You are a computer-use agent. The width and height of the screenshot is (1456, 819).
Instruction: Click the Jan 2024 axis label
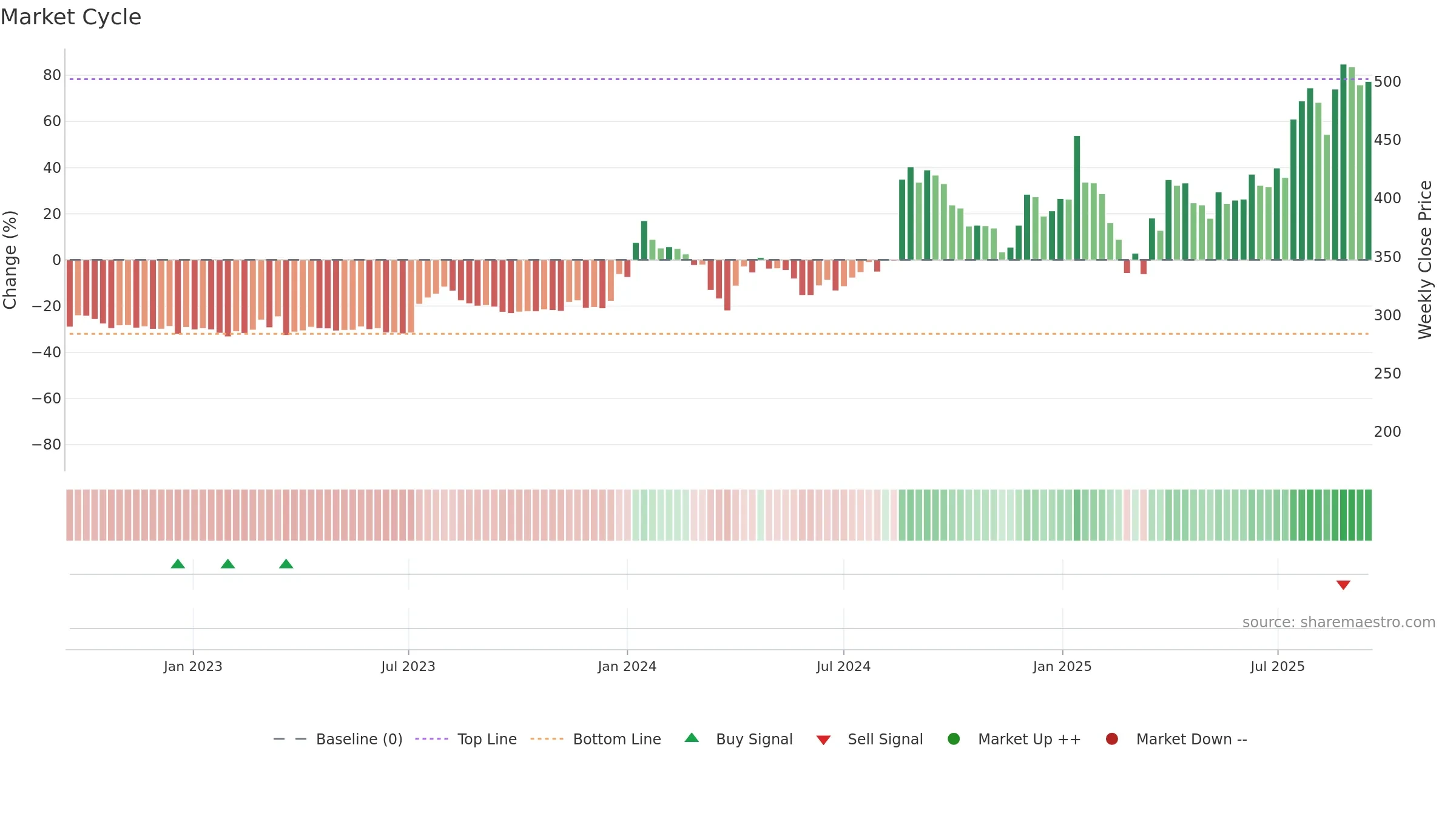627,667
